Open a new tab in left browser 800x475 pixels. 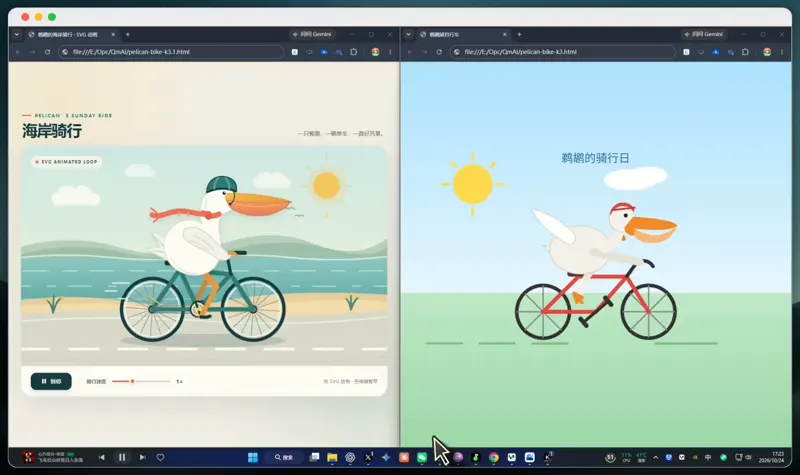[x=128, y=35]
